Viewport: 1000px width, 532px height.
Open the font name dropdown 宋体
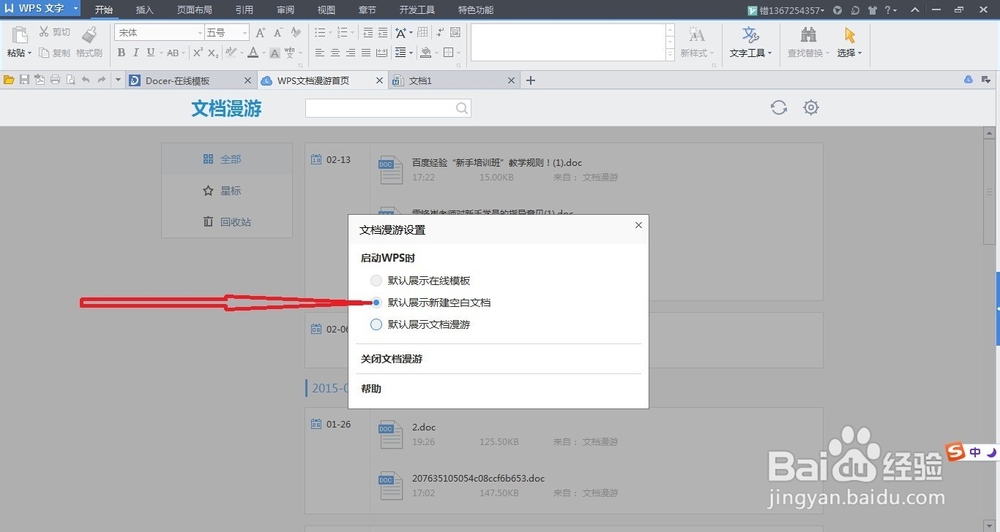200,33
